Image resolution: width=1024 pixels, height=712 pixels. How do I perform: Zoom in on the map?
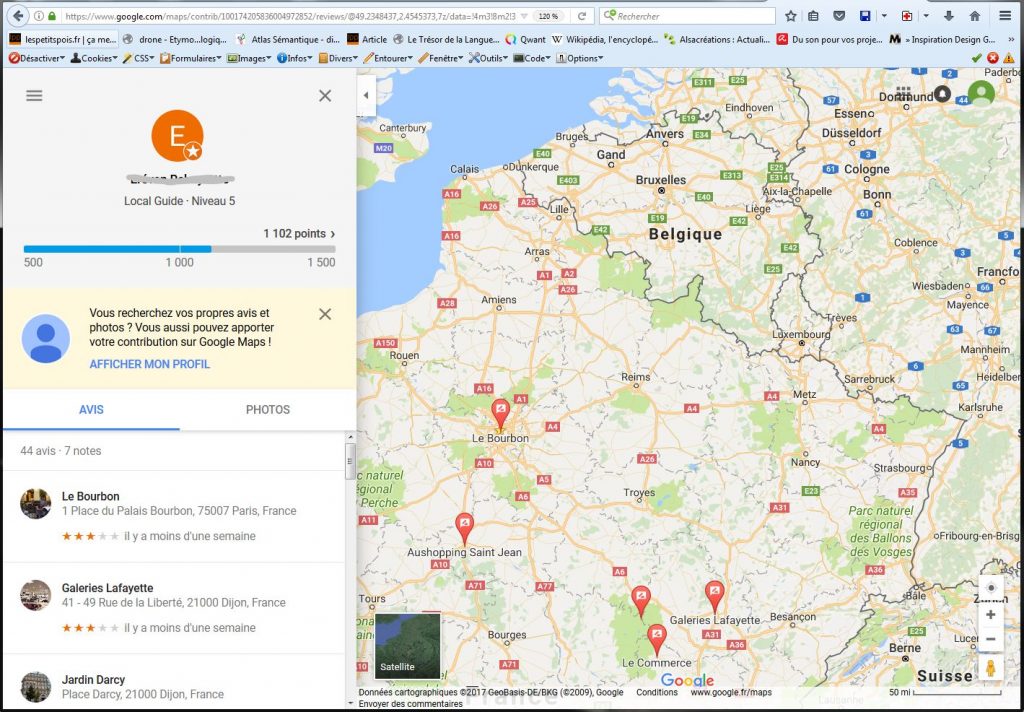coord(990,615)
